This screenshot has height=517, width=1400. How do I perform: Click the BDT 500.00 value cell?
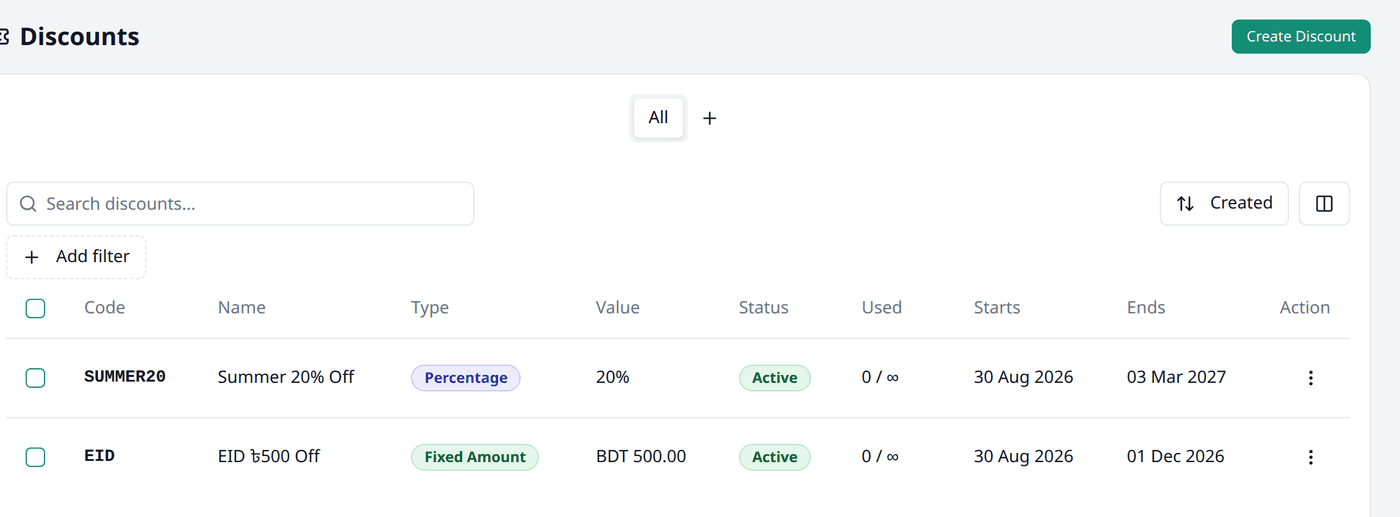pyautogui.click(x=641, y=456)
